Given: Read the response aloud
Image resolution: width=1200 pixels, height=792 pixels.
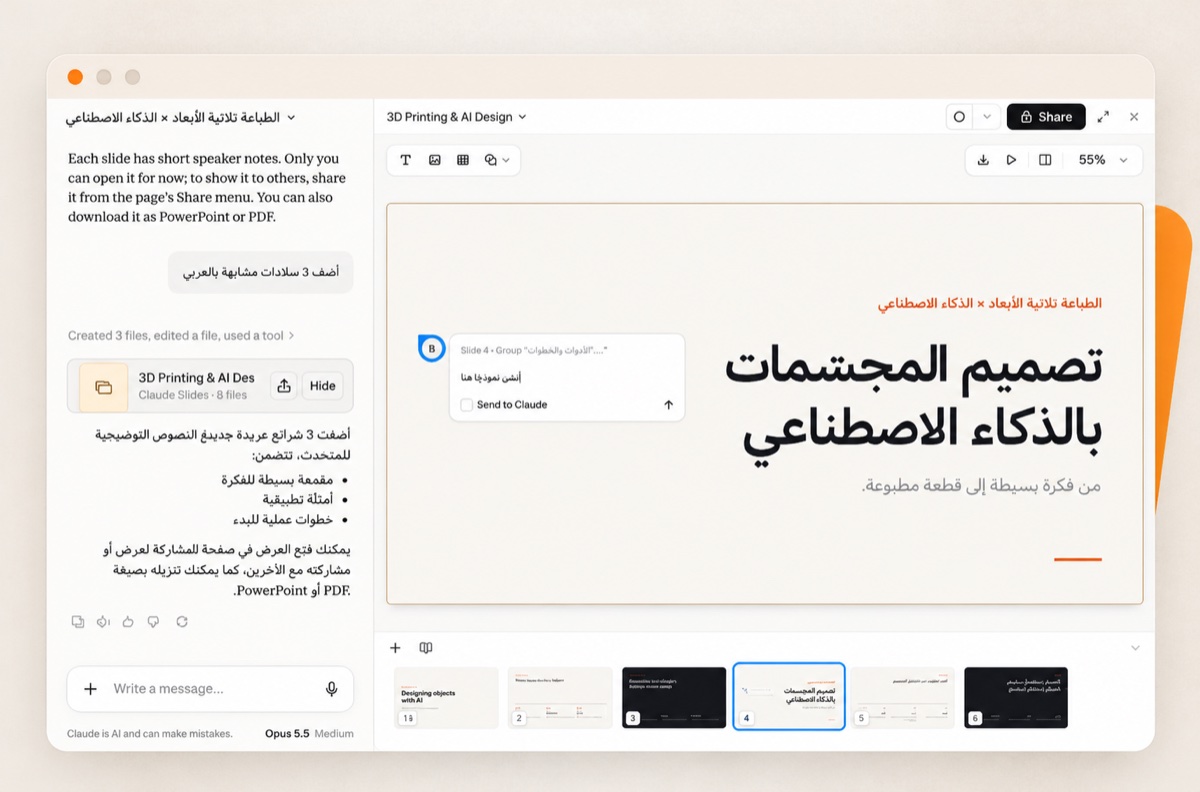Looking at the screenshot, I should tap(103, 622).
